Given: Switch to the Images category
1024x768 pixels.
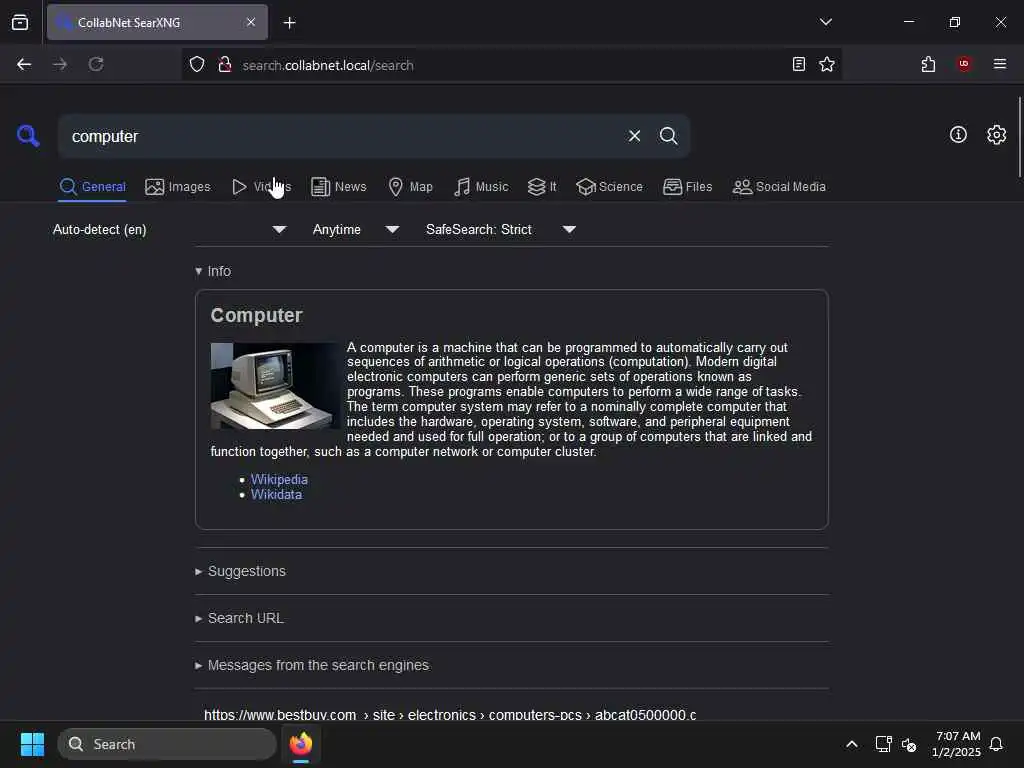Looking at the screenshot, I should 178,187.
